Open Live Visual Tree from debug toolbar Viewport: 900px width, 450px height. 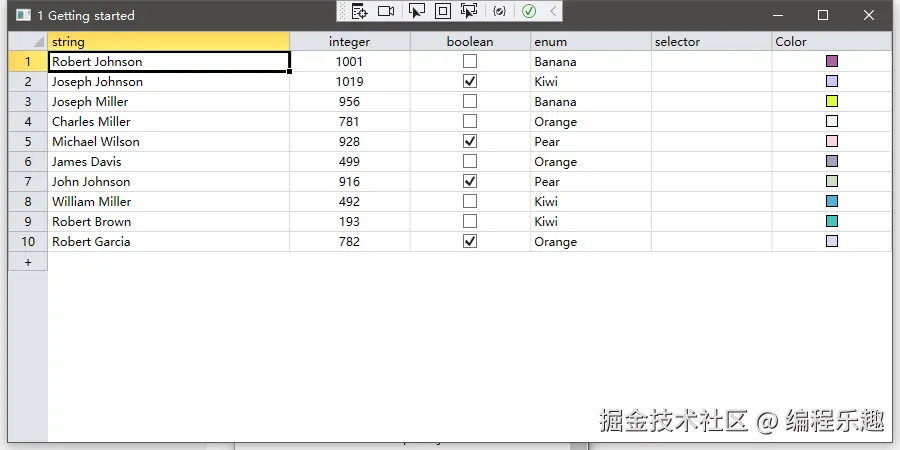(359, 11)
